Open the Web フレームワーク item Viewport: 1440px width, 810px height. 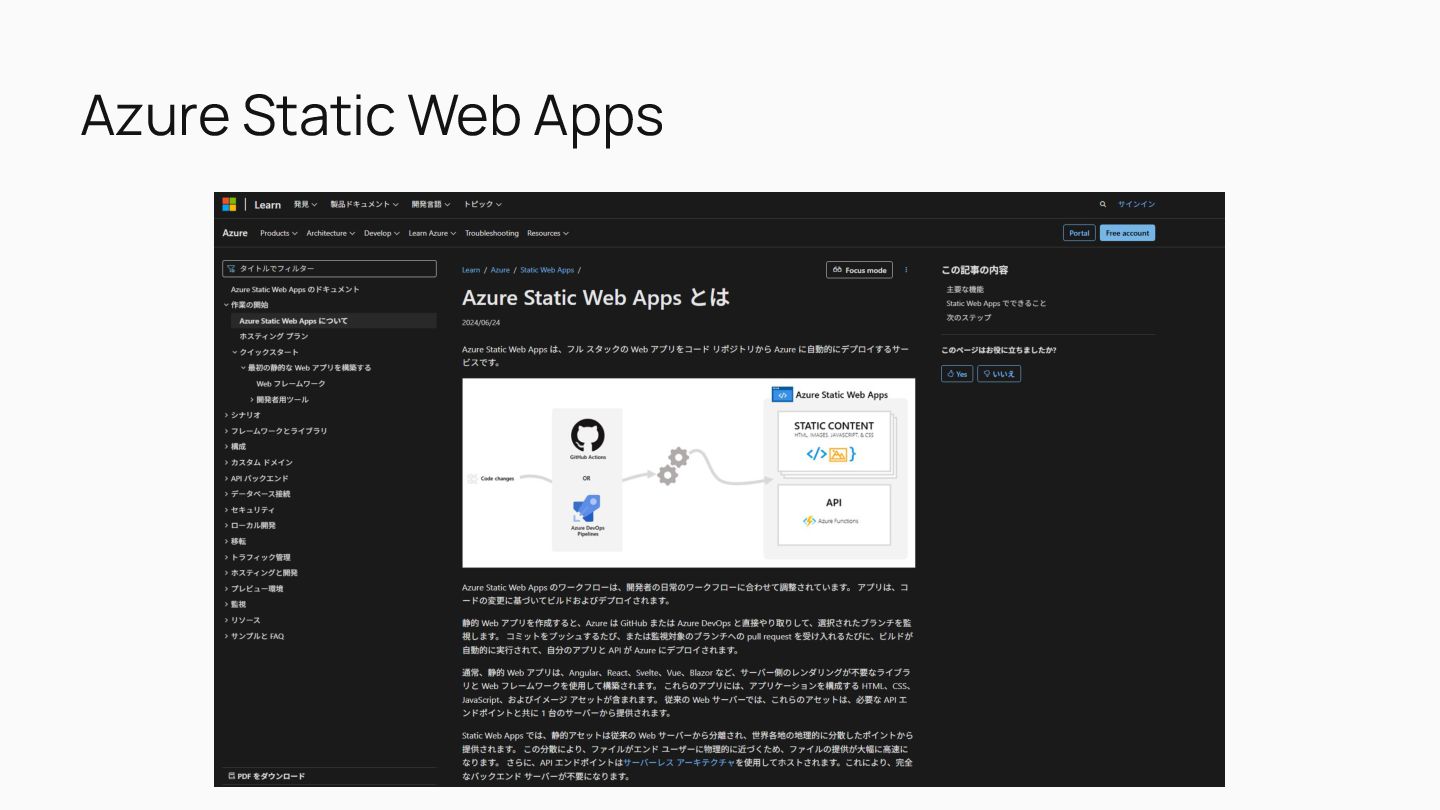coord(291,384)
